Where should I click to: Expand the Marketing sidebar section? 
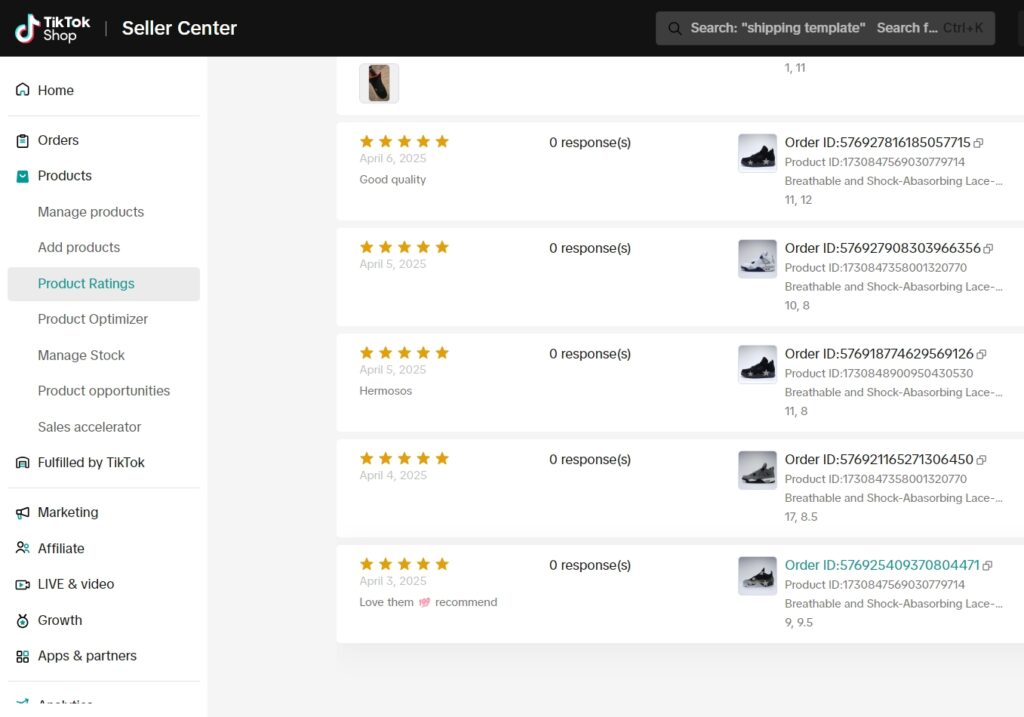[x=68, y=512]
